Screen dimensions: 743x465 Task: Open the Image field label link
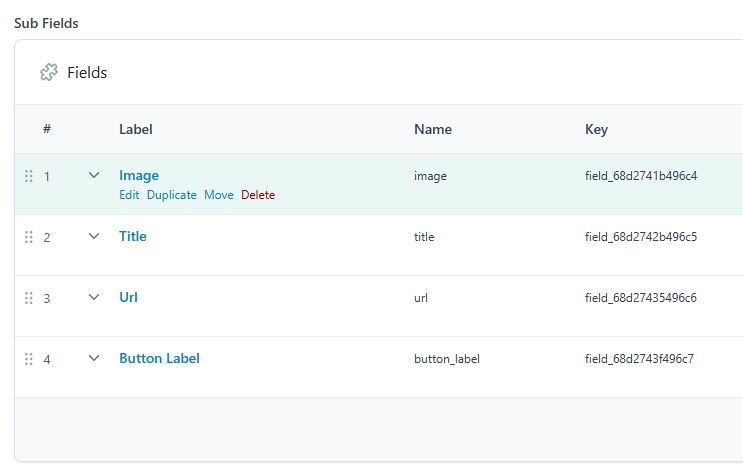tap(138, 175)
